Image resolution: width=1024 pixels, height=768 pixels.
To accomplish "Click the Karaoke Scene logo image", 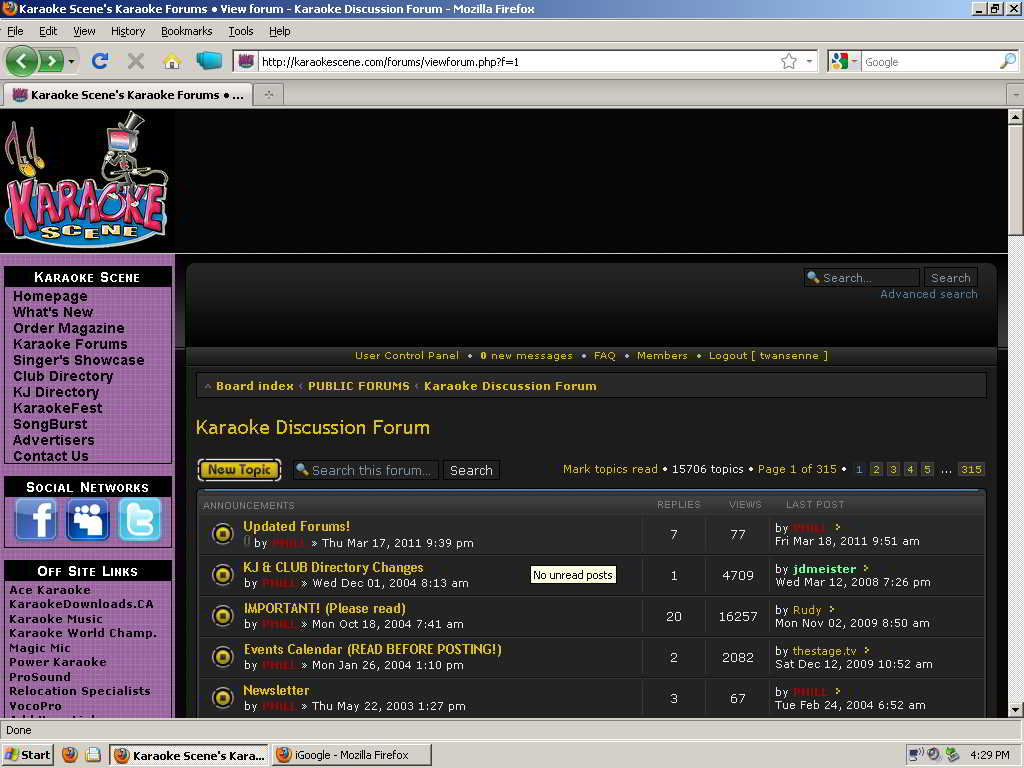I will tap(87, 181).
